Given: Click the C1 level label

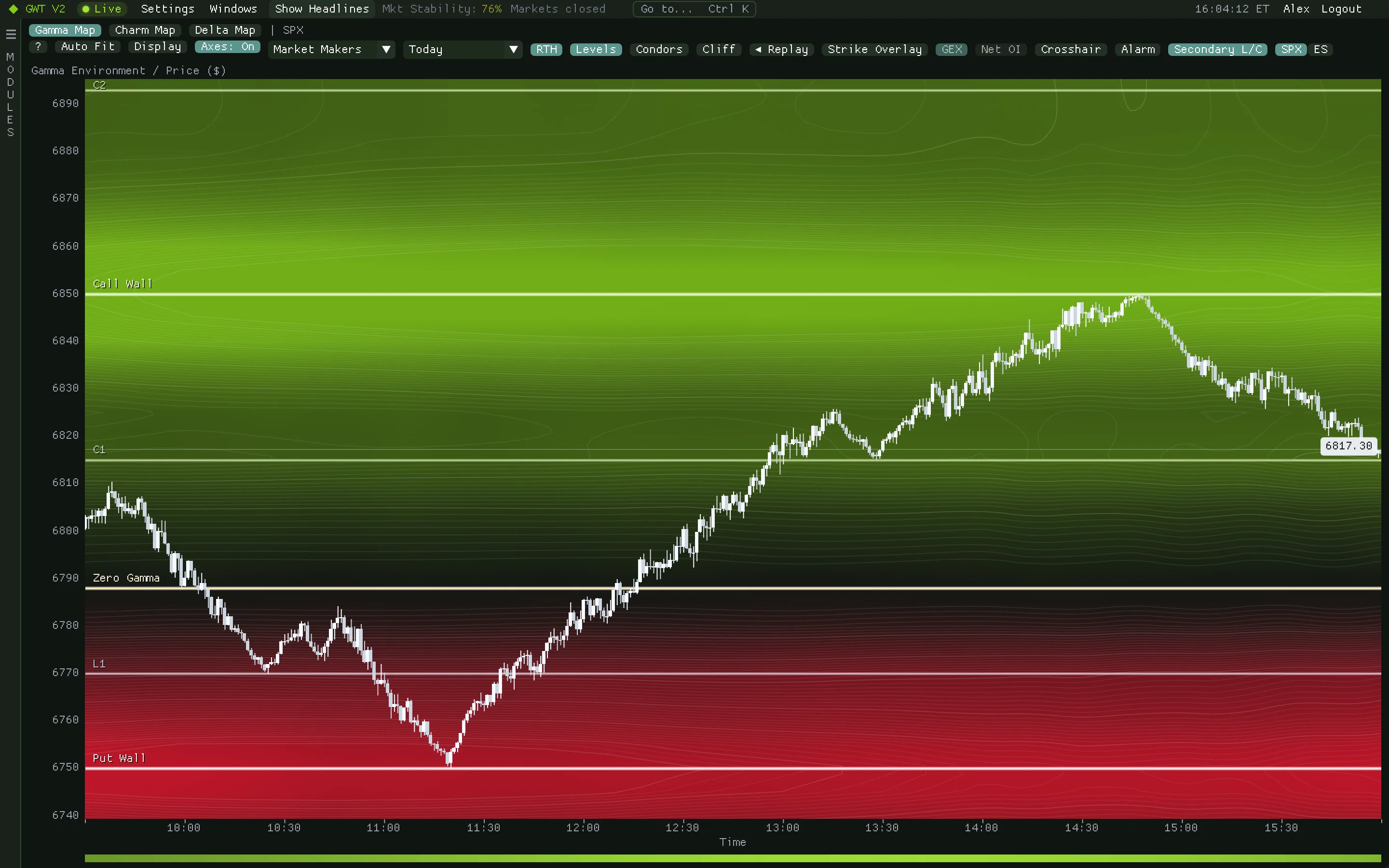Looking at the screenshot, I should tap(99, 449).
